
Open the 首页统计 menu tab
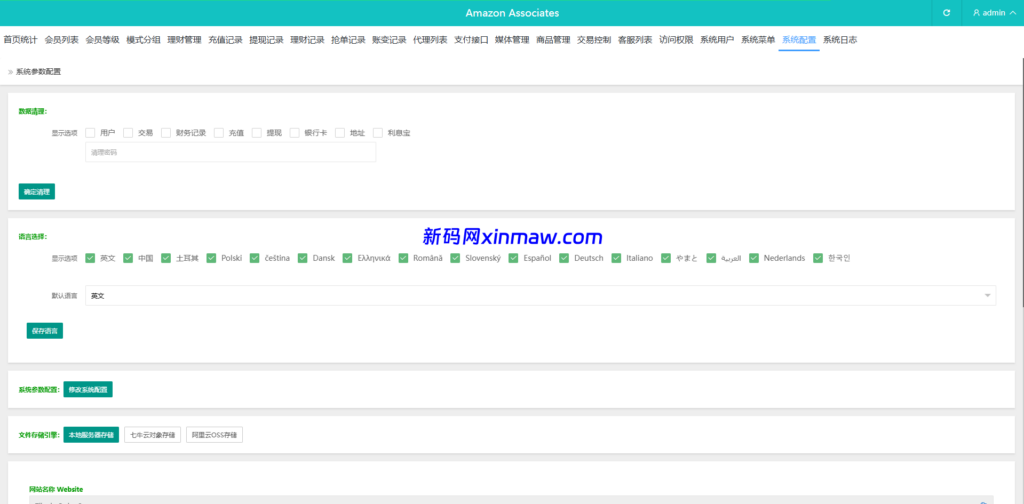(x=21, y=40)
